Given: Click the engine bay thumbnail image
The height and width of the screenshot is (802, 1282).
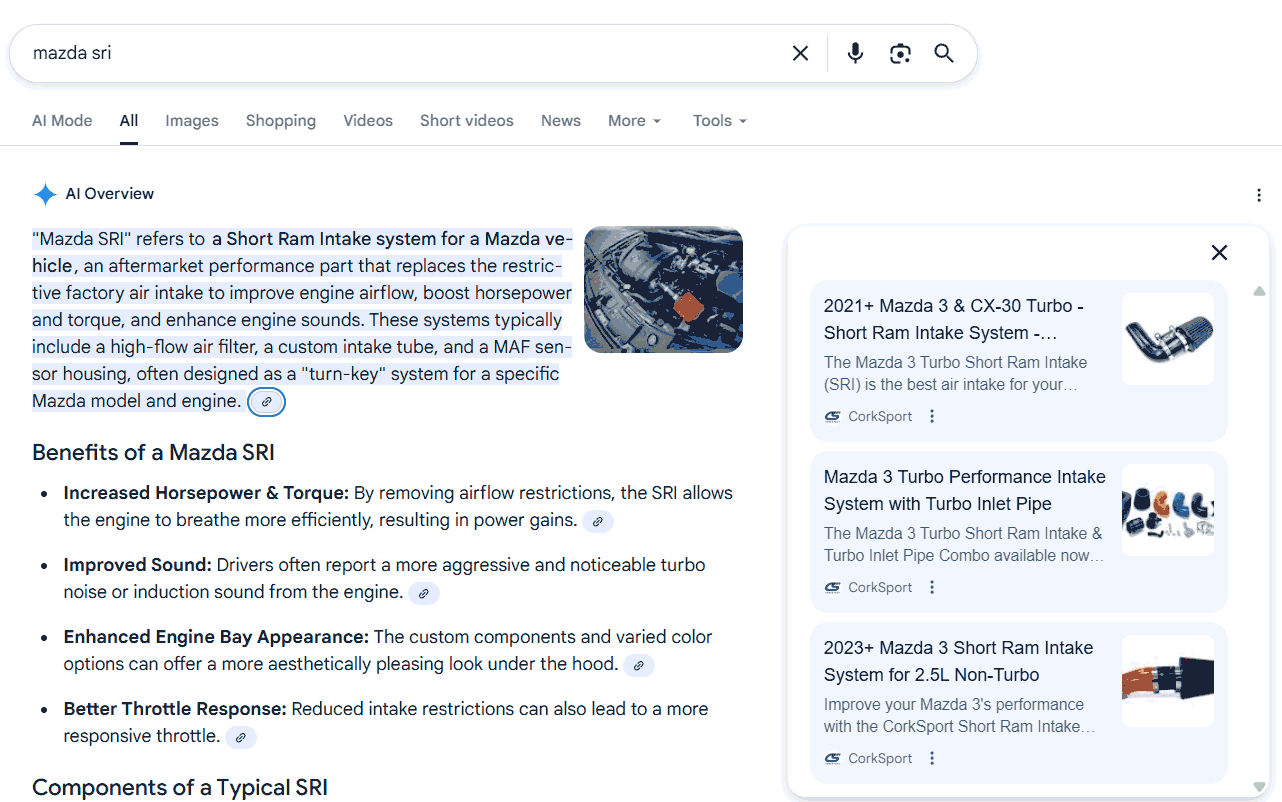Looking at the screenshot, I should [x=663, y=290].
